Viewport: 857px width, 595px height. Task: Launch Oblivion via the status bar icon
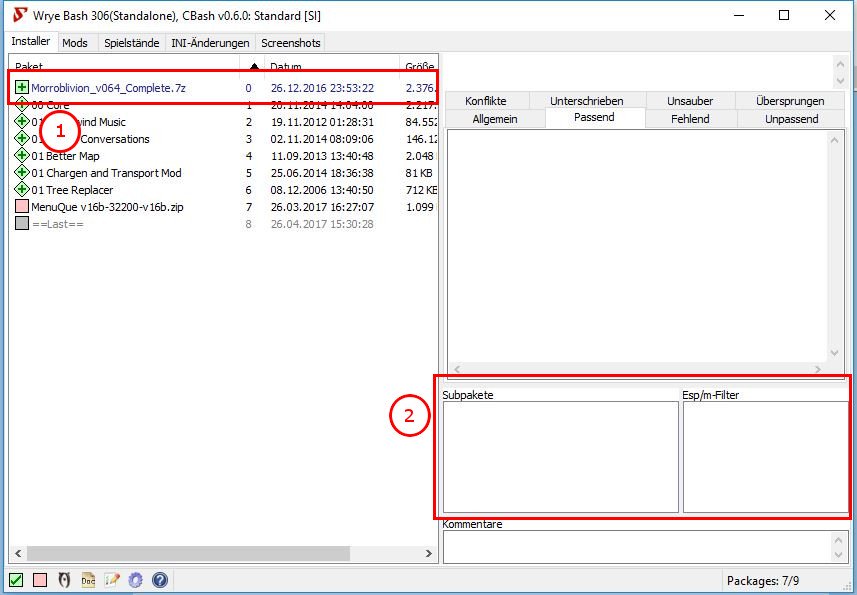point(64,580)
